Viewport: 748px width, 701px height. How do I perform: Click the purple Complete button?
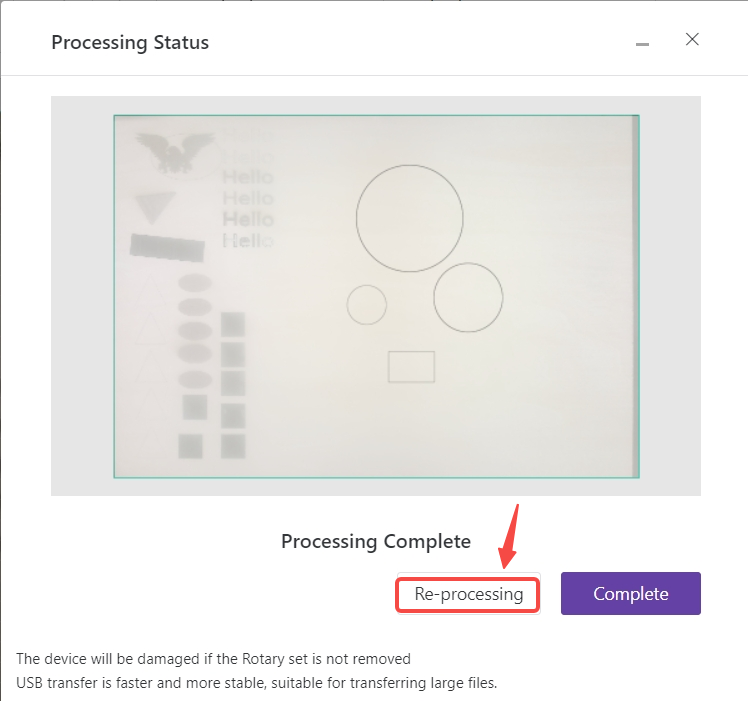coord(631,594)
